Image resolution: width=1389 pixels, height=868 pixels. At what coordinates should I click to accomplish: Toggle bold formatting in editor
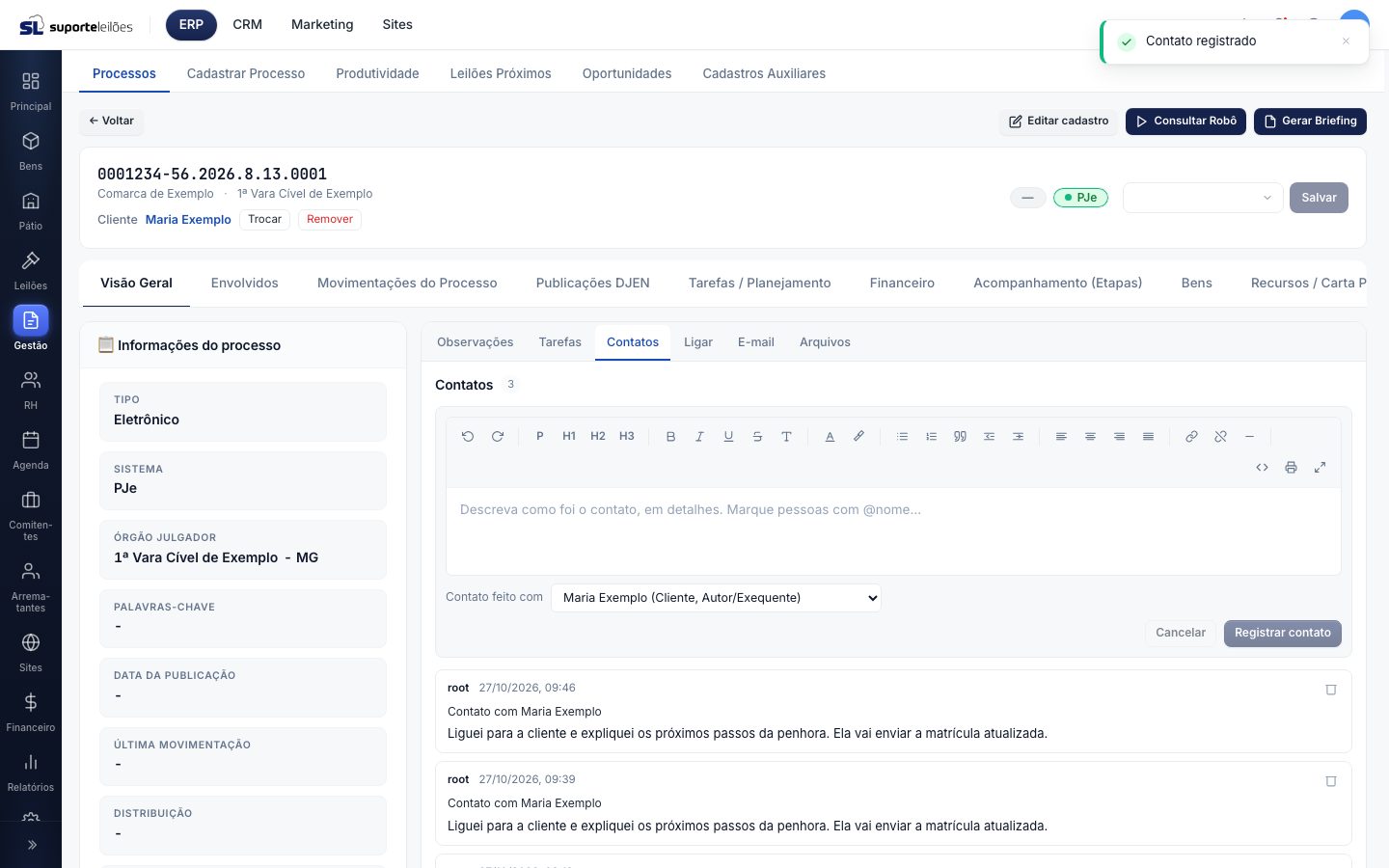click(670, 437)
